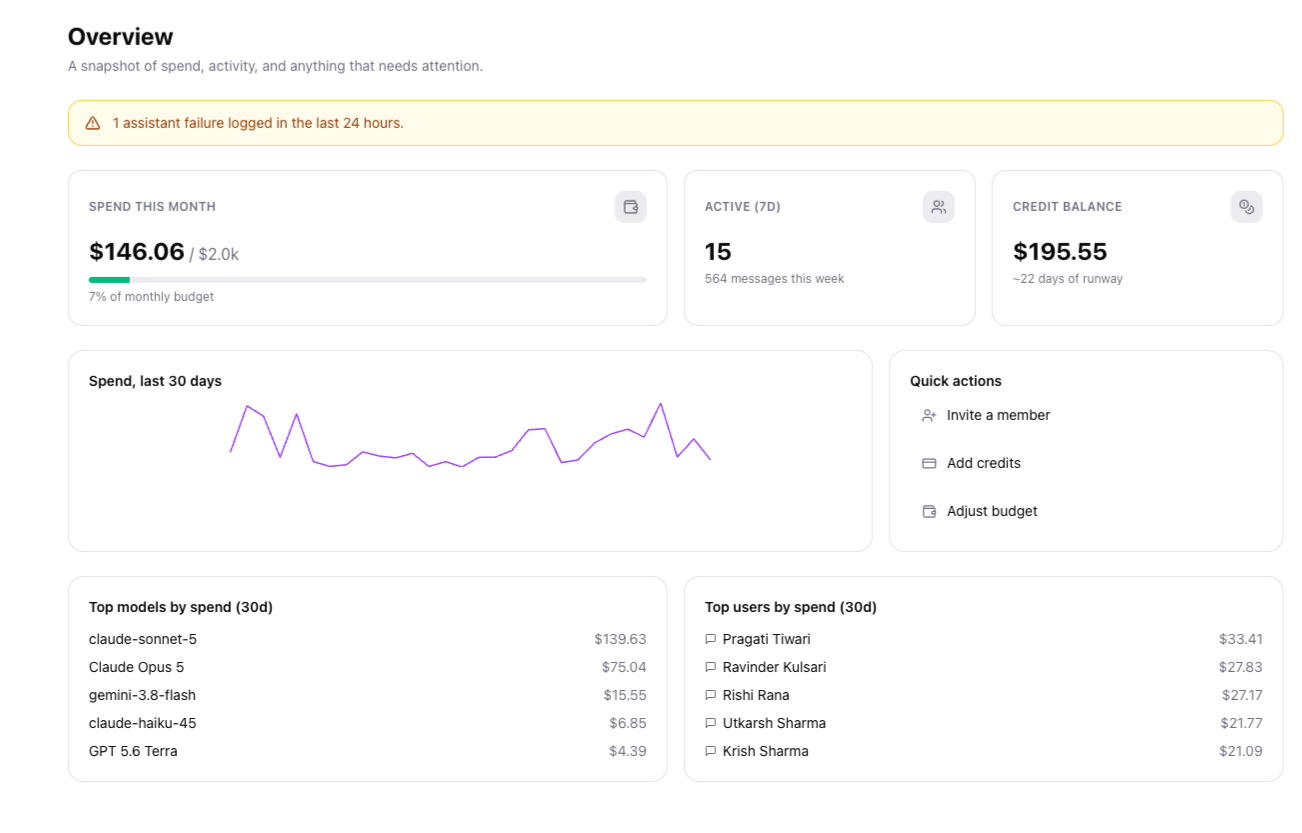Click the users icon in Active (7D) card
Screen dimensions: 1302x833
point(939,207)
